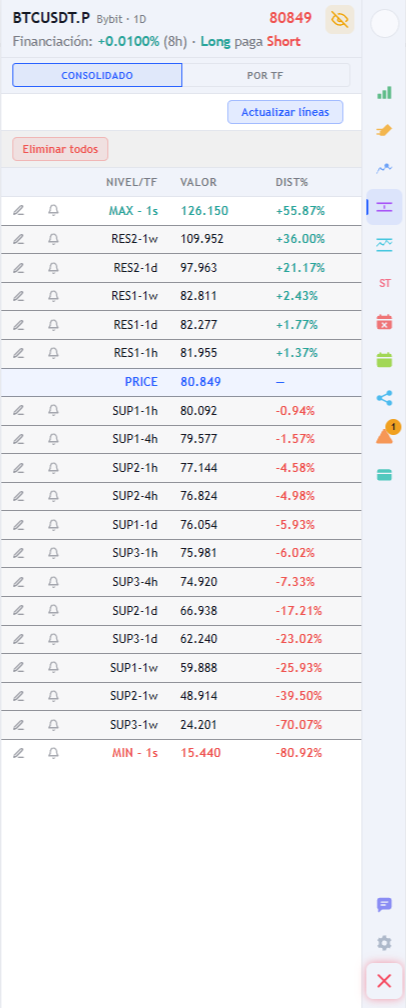This screenshot has width=406, height=1008.
Task: Set alert bell for RES2-1w
Action: point(53,239)
